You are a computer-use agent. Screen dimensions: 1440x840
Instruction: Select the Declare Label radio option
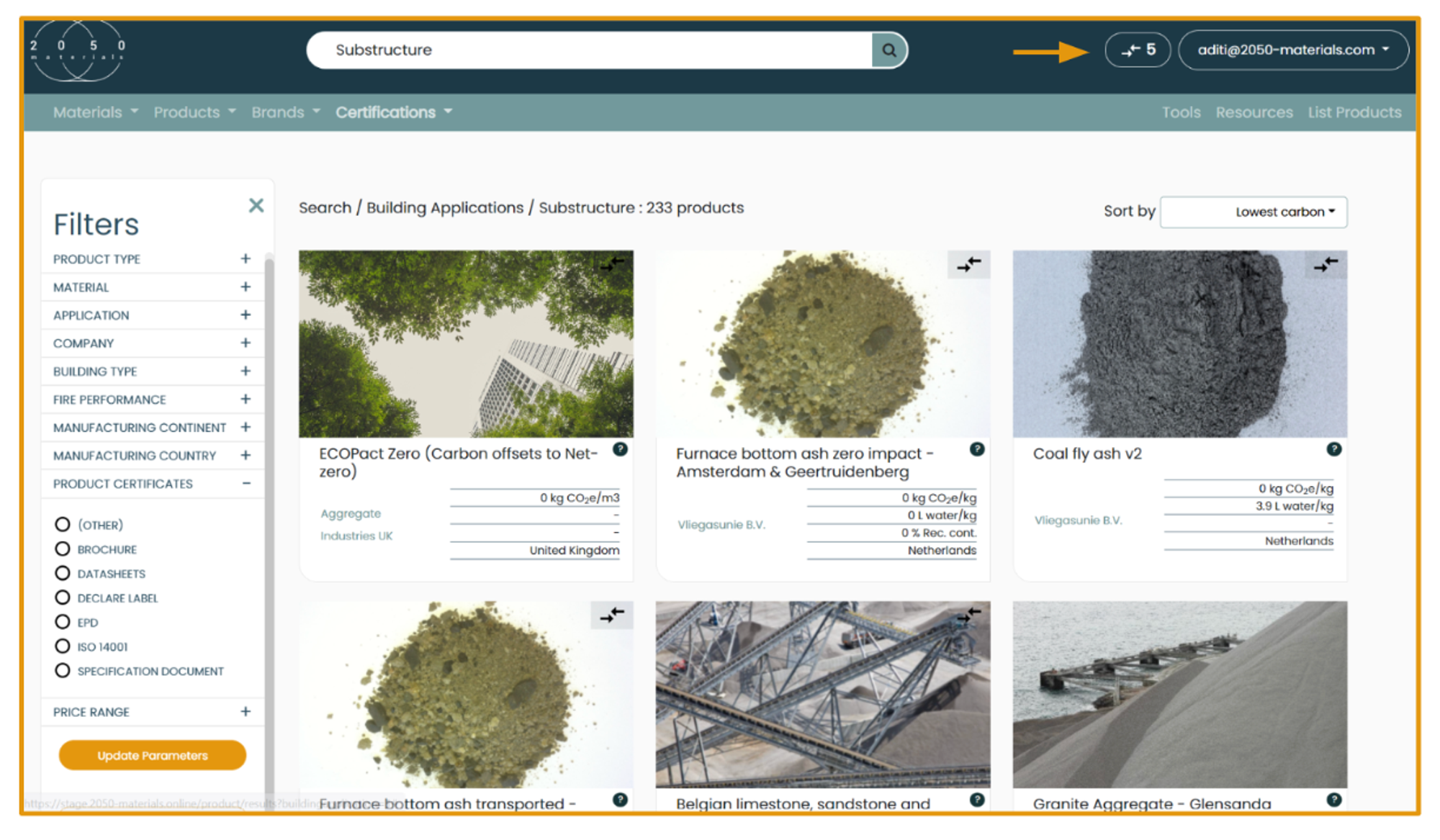tap(63, 598)
